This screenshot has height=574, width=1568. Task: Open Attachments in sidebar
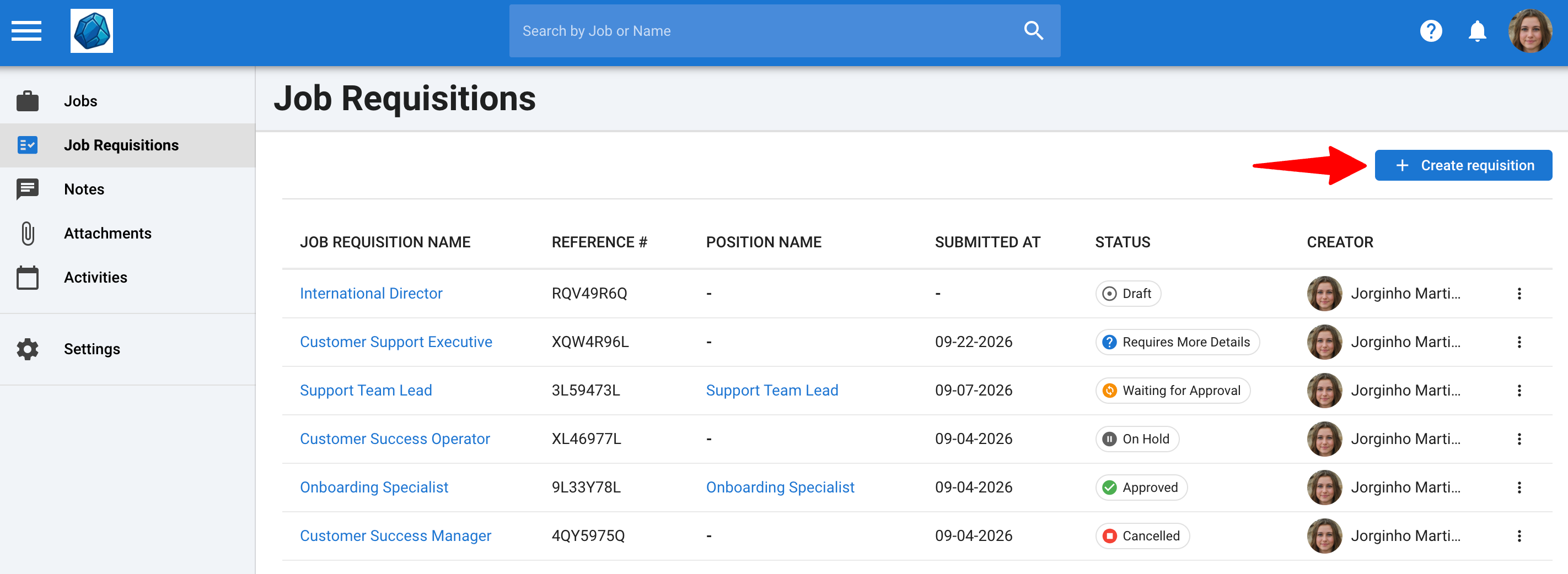click(127, 234)
